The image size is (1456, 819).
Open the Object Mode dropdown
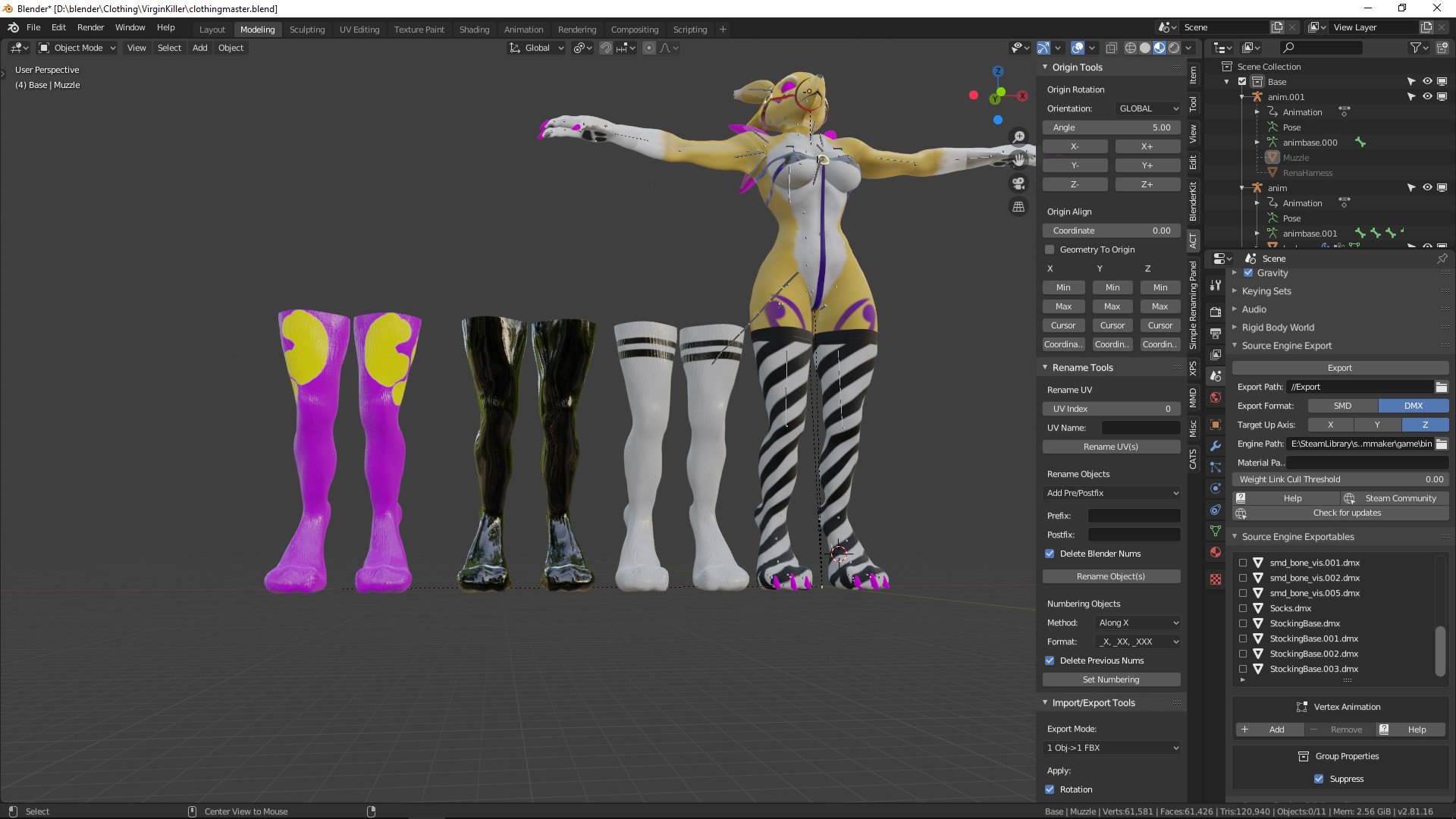coord(77,48)
